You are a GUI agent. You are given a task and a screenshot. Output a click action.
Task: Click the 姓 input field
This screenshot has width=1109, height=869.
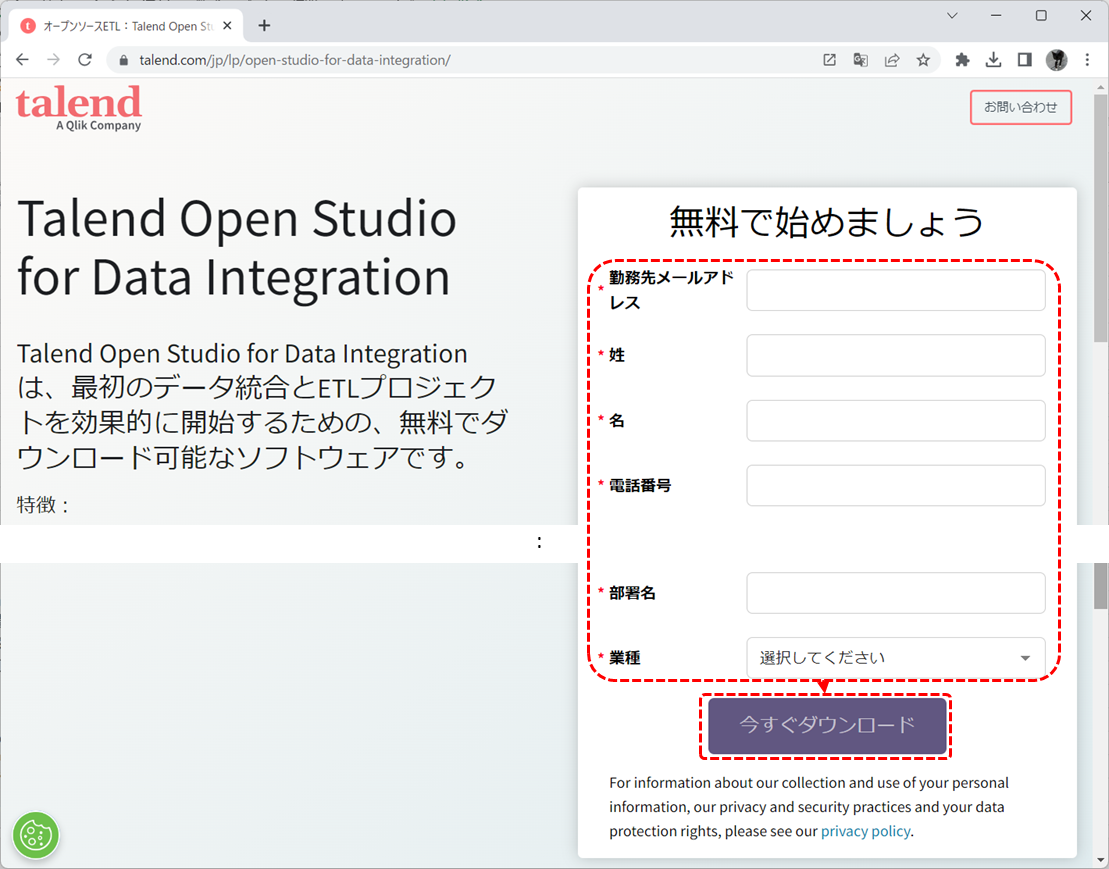(895, 355)
